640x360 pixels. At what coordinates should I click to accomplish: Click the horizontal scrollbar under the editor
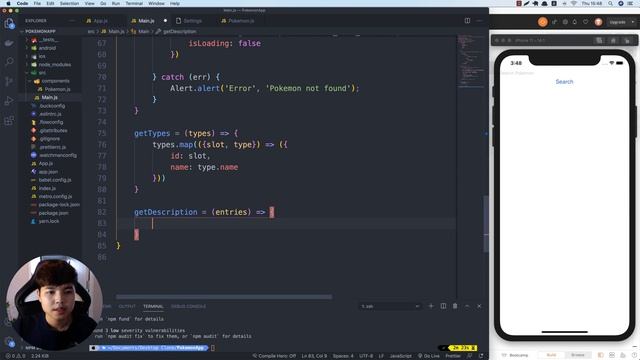pos(224,297)
